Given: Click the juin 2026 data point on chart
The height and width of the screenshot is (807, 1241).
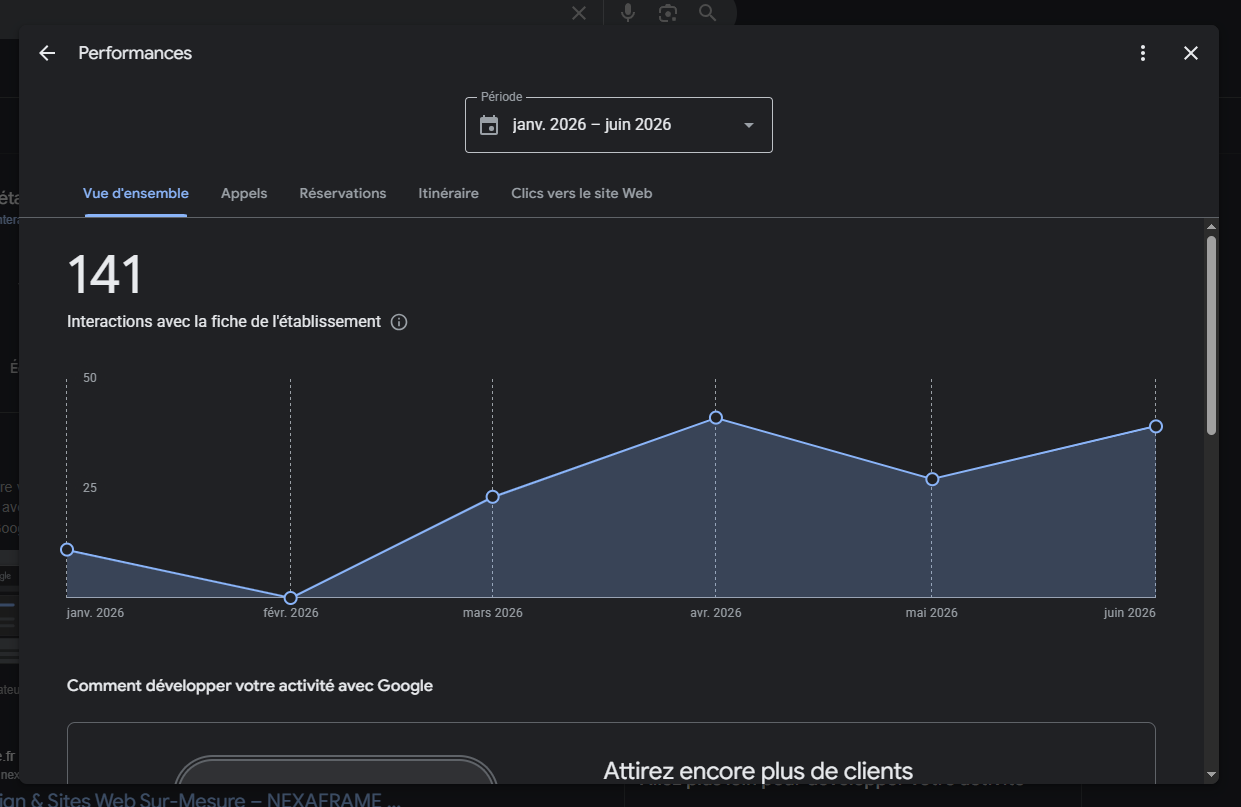Looking at the screenshot, I should pyautogui.click(x=1156, y=426).
